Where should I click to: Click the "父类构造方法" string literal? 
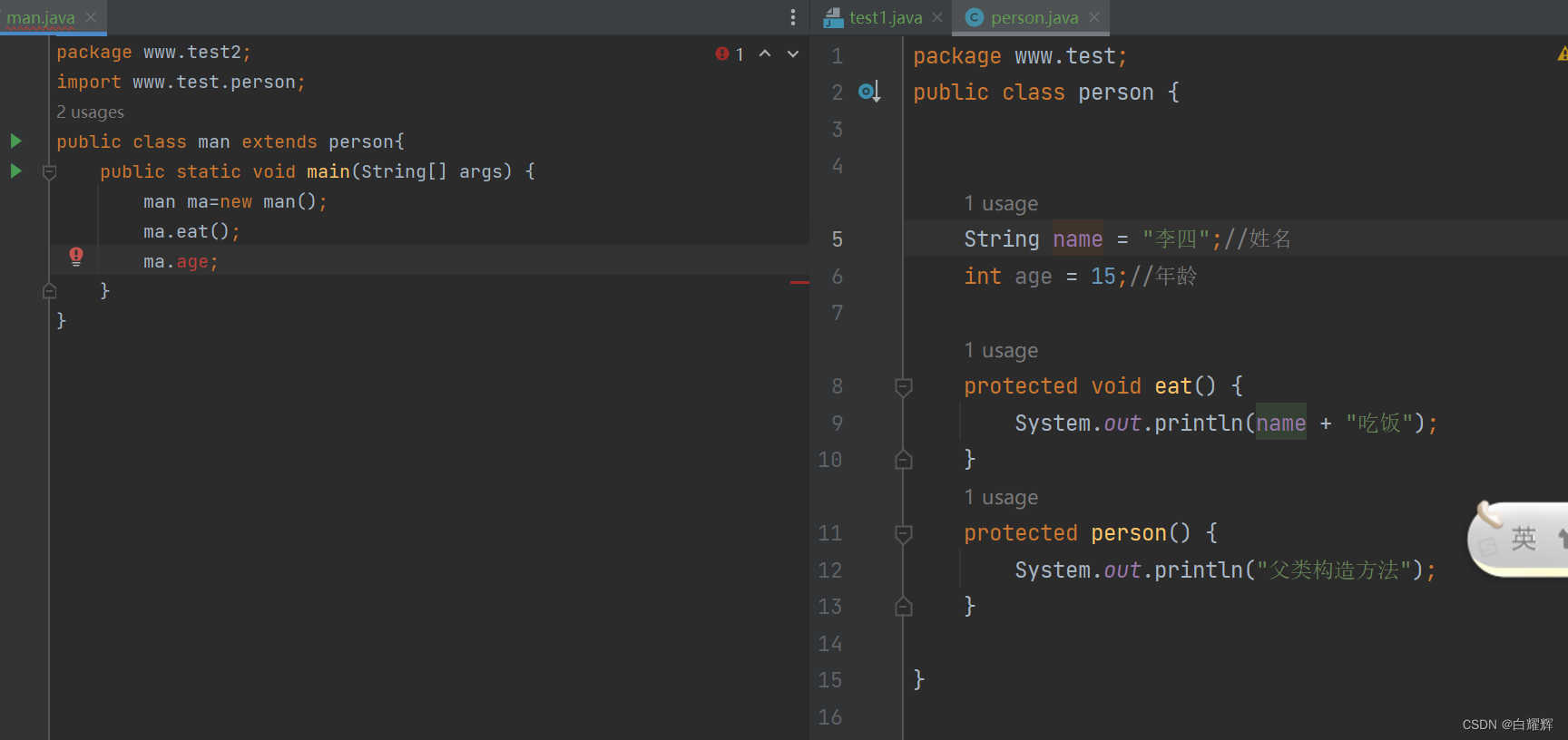pyautogui.click(x=1334, y=570)
